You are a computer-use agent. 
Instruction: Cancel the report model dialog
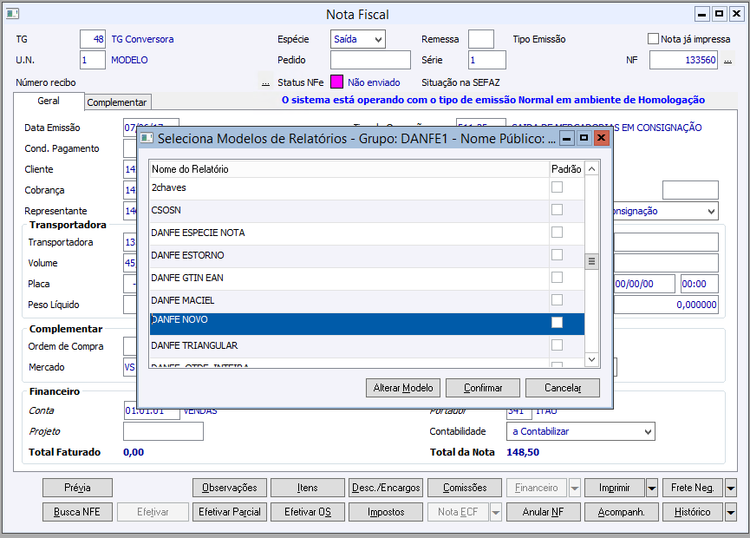point(562,388)
